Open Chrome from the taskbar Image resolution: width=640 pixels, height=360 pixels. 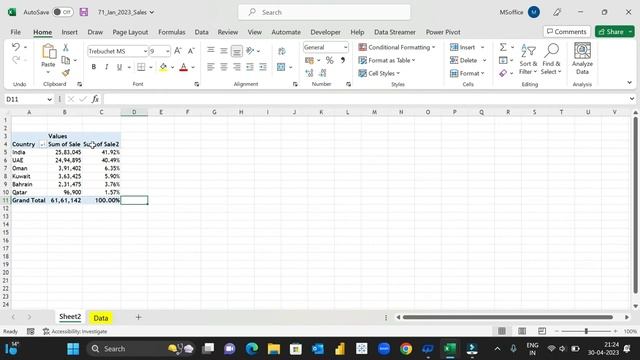point(406,349)
